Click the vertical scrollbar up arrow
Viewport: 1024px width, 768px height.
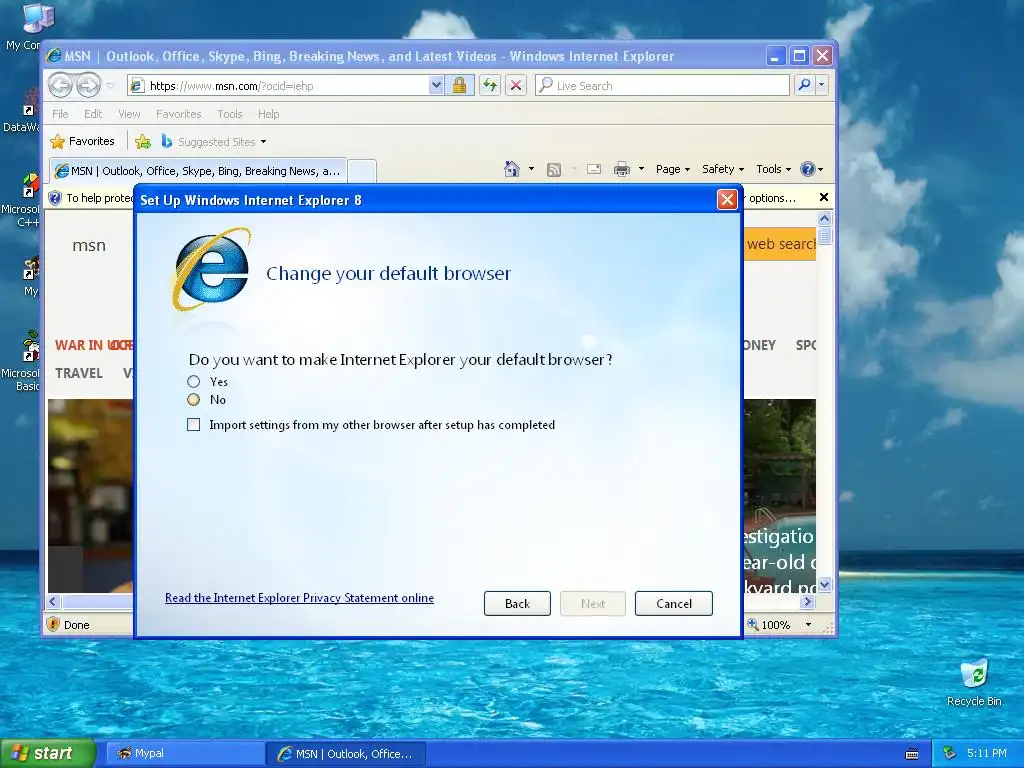(824, 219)
